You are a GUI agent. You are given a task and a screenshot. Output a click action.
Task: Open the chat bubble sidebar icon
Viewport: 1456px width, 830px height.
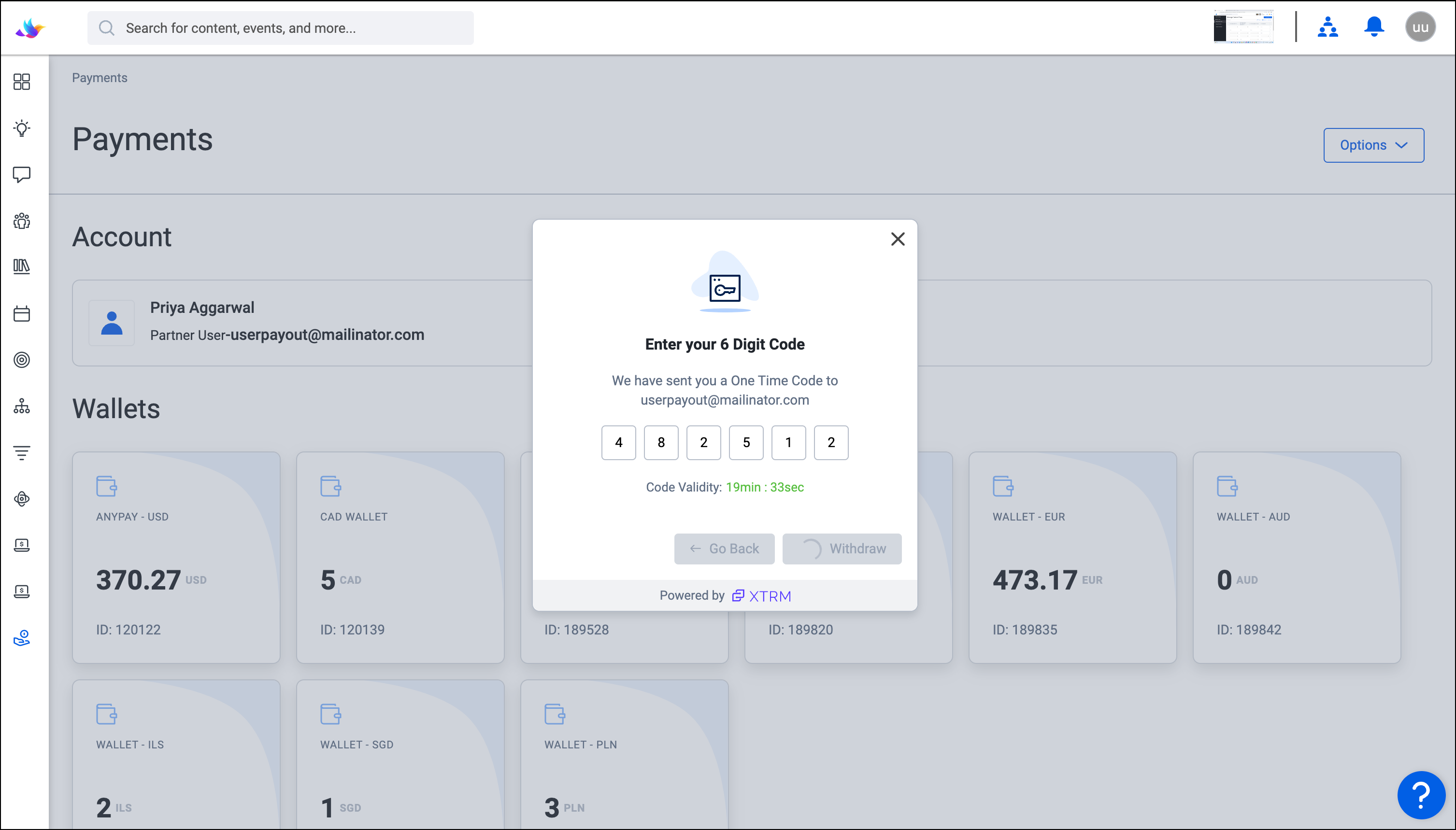(22, 174)
